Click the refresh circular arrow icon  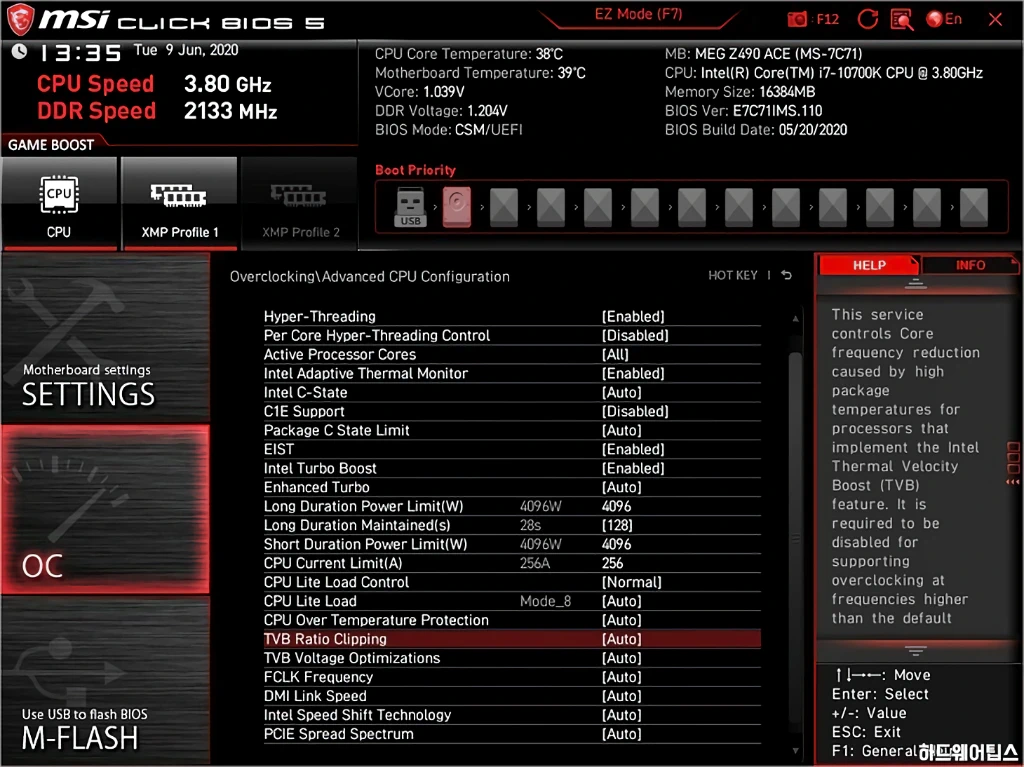pos(867,20)
